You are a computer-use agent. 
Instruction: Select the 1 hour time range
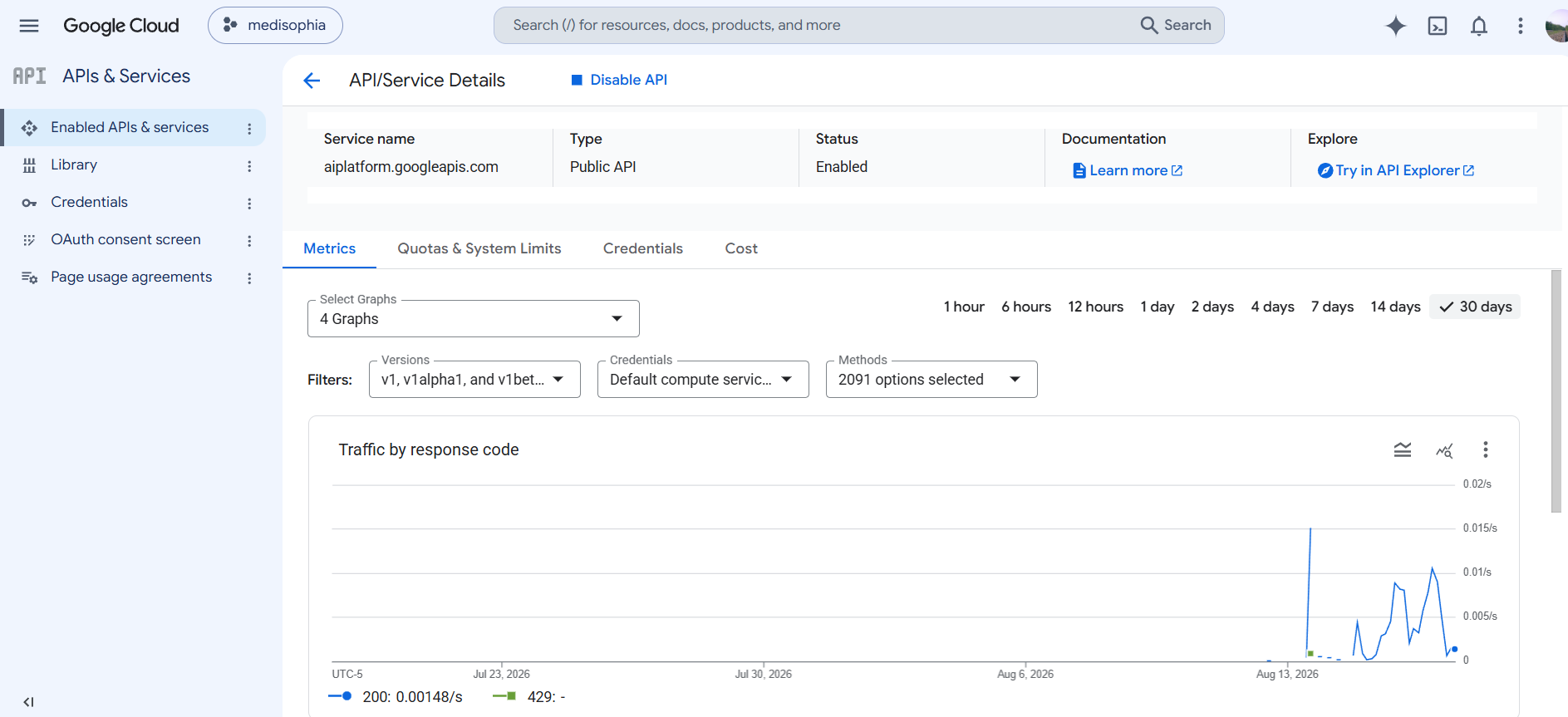point(964,307)
